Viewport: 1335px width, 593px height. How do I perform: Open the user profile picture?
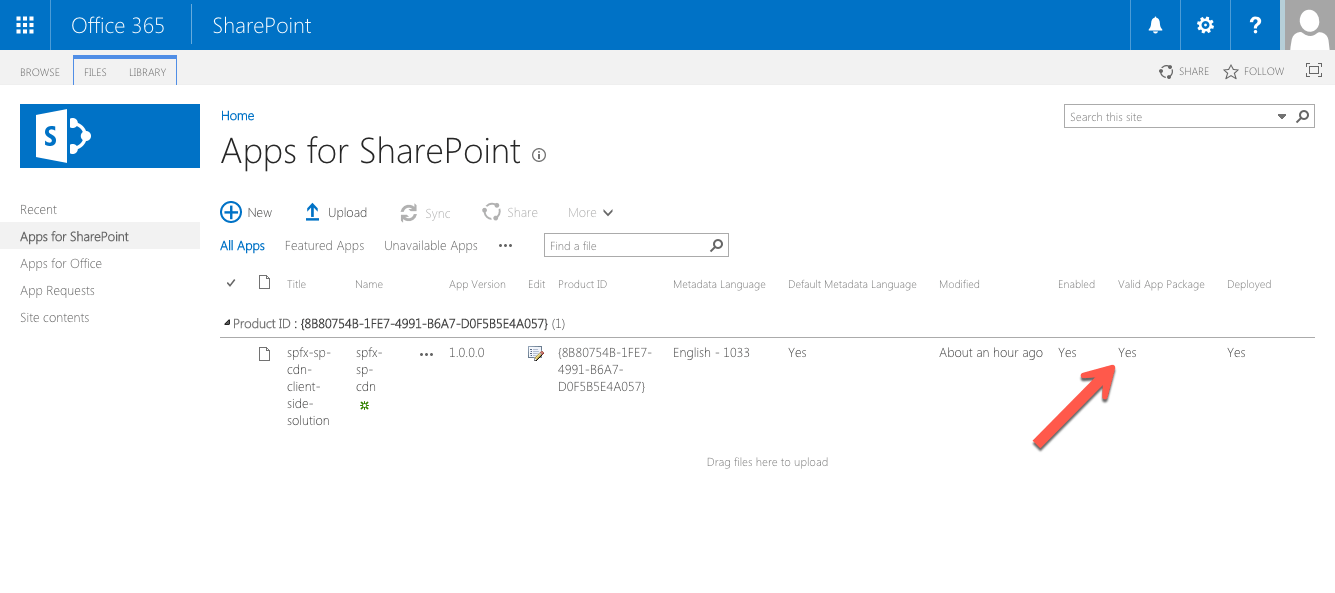point(1309,25)
